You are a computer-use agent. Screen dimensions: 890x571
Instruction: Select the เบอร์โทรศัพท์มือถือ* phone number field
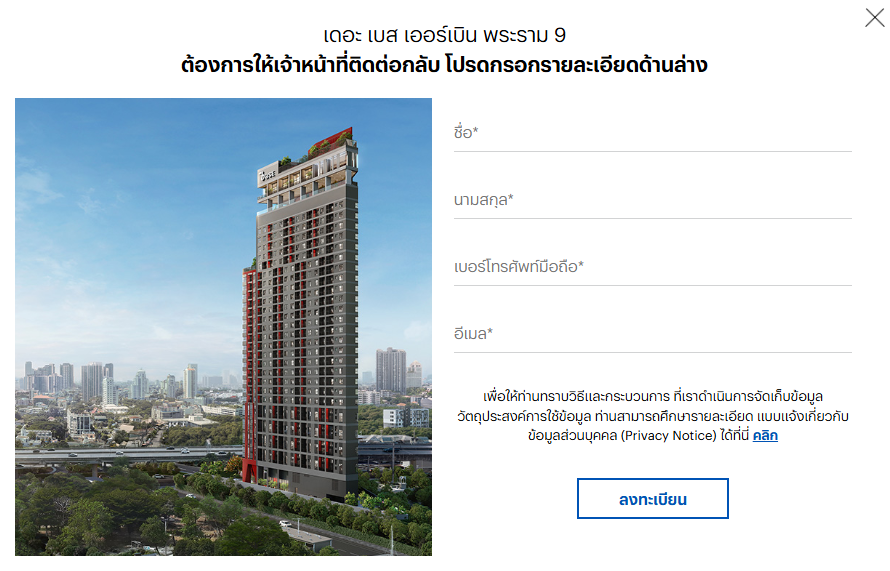(x=652, y=268)
